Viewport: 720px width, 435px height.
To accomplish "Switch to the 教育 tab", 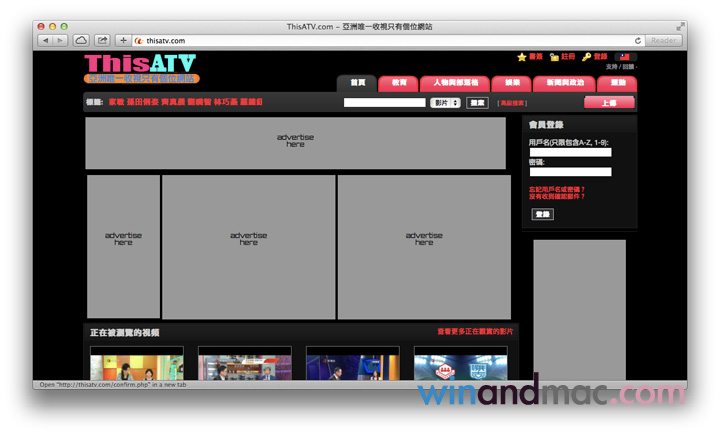I will click(x=399, y=83).
